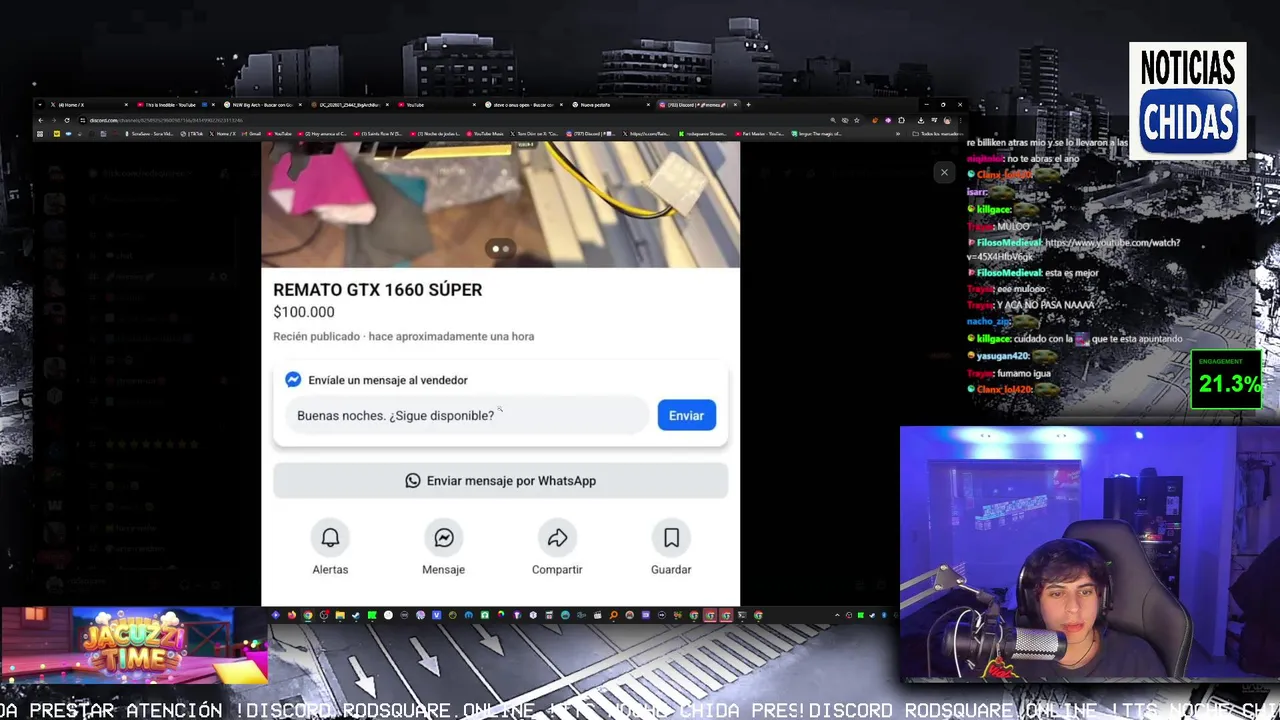
Task: Click the Firefox taskbar icon
Action: click(292, 615)
